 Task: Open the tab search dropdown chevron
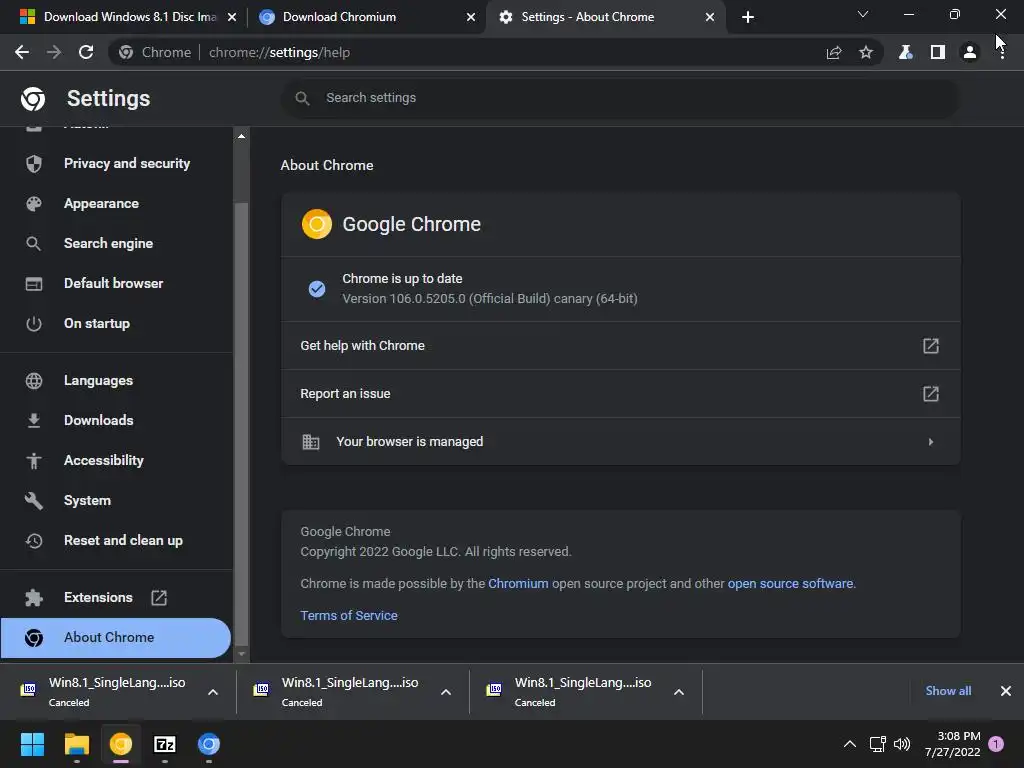click(x=863, y=14)
